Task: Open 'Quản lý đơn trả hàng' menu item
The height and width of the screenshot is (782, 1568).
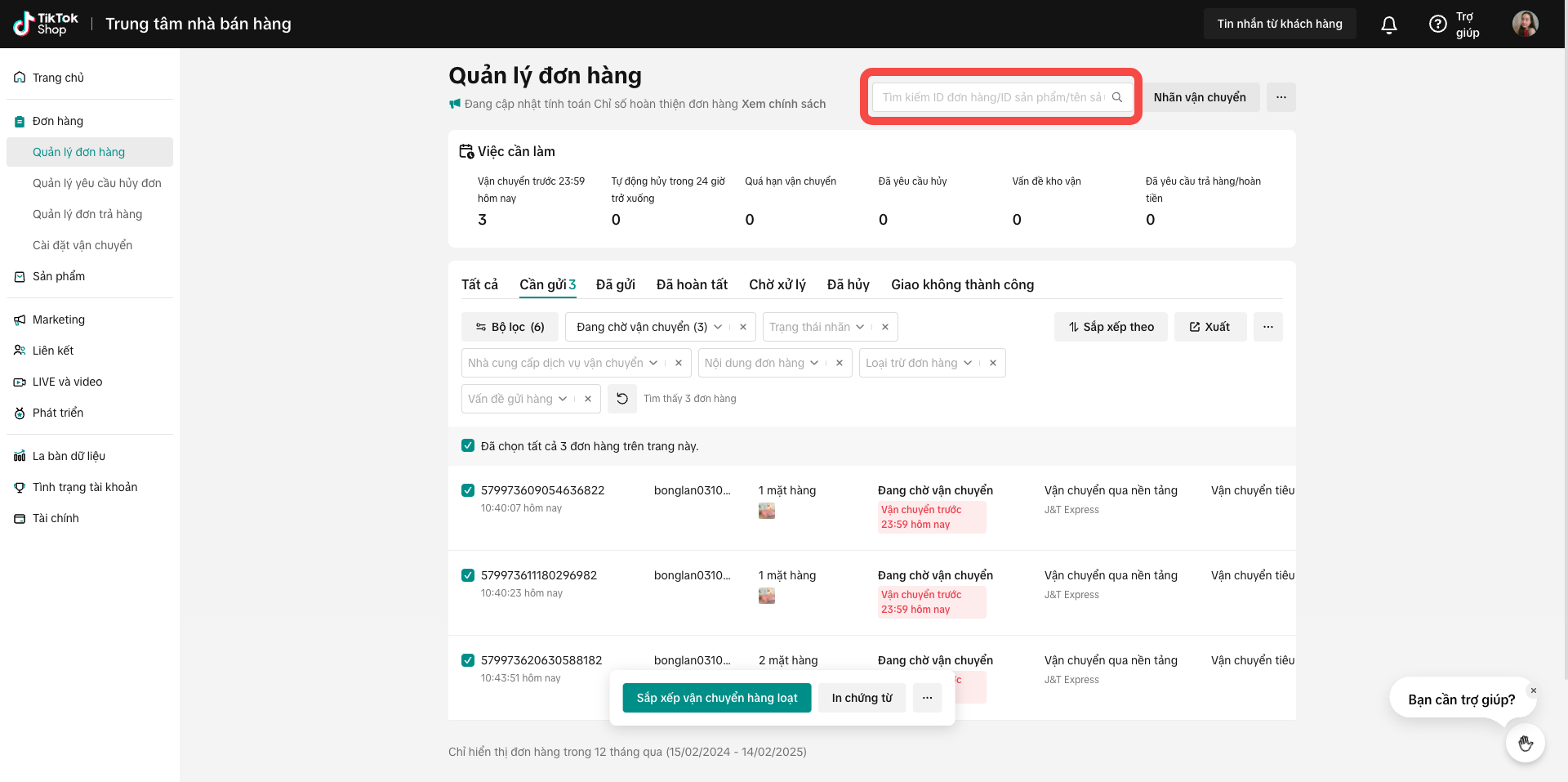Action: (87, 214)
